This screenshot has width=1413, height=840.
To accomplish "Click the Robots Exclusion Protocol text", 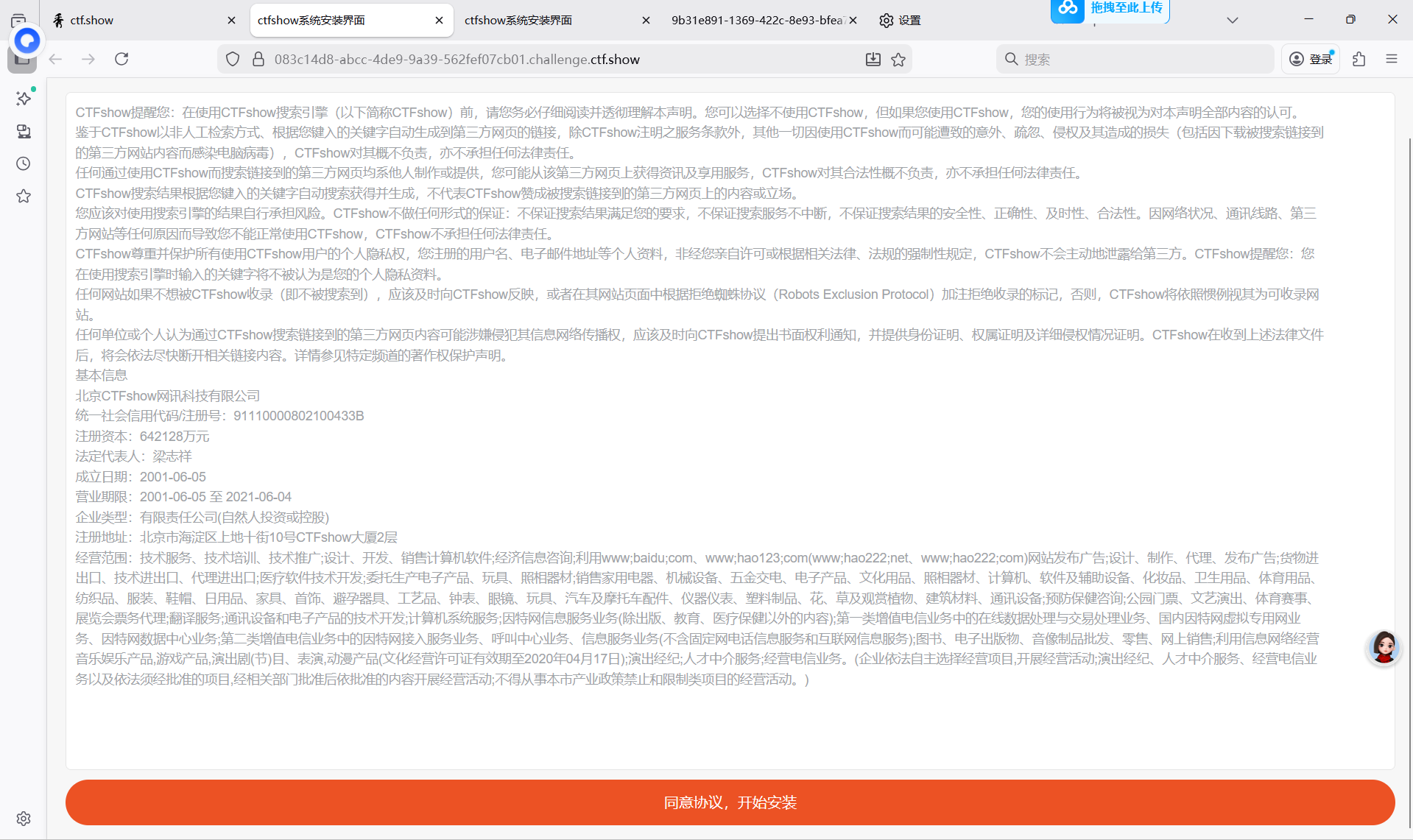I will point(854,294).
